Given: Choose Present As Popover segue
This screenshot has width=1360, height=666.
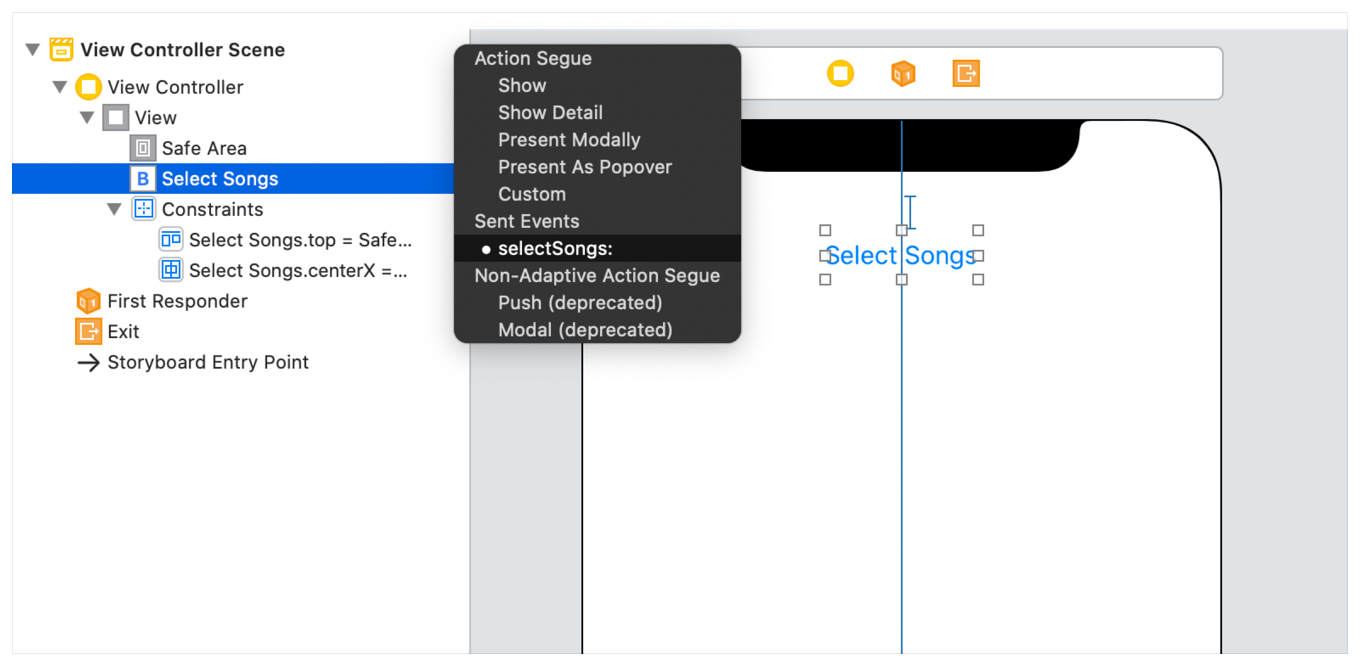Looking at the screenshot, I should click(585, 167).
